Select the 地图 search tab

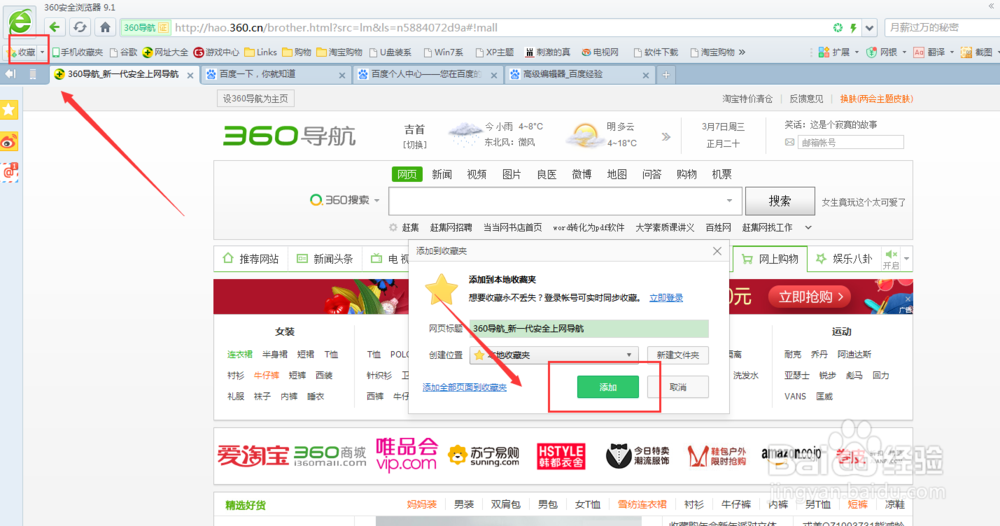pos(617,174)
